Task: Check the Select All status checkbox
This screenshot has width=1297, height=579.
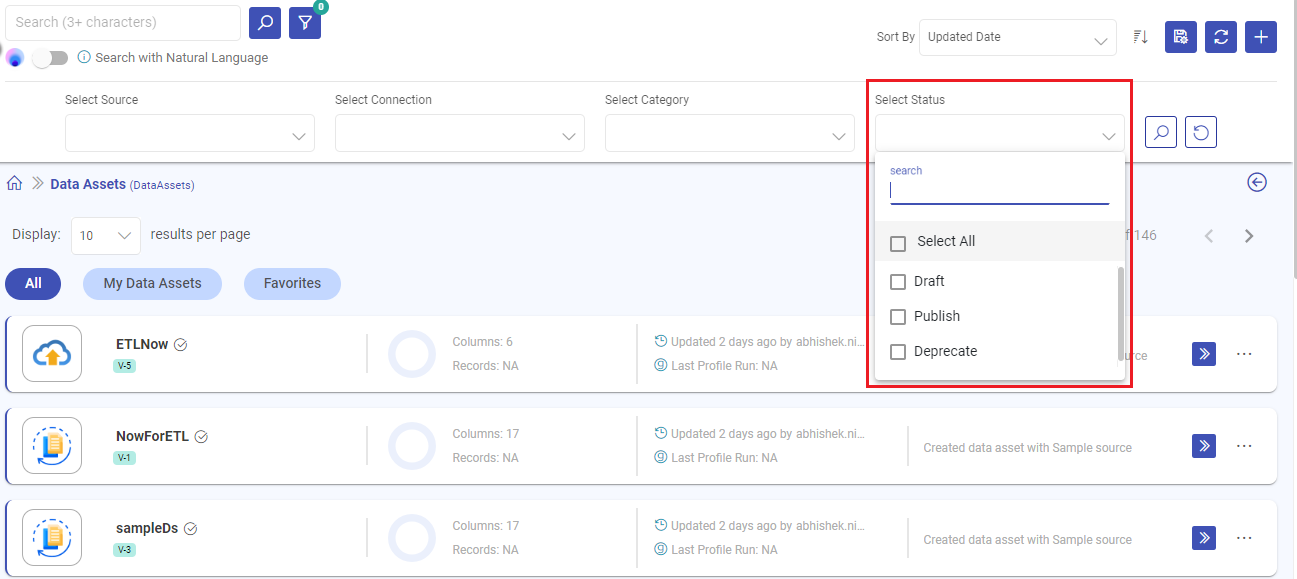Action: [x=897, y=241]
